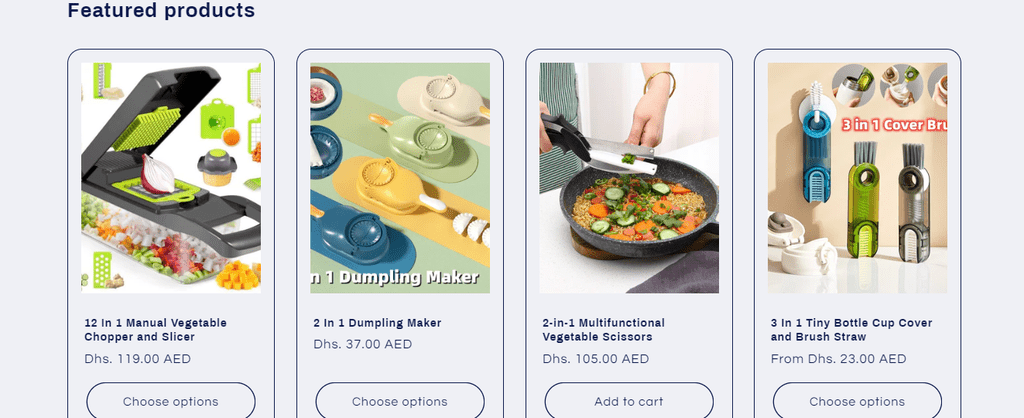Select the Dhs. 37.00 AED price
The height and width of the screenshot is (418, 1024).
click(362, 345)
